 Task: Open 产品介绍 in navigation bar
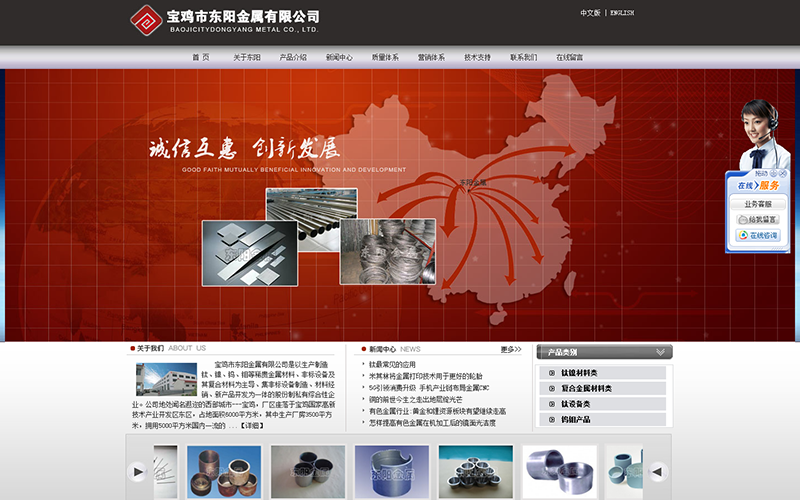[x=293, y=57]
